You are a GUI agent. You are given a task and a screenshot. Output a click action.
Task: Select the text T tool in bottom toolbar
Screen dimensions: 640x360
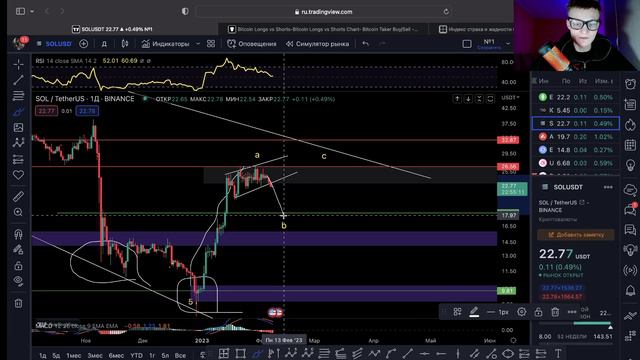coord(558,353)
